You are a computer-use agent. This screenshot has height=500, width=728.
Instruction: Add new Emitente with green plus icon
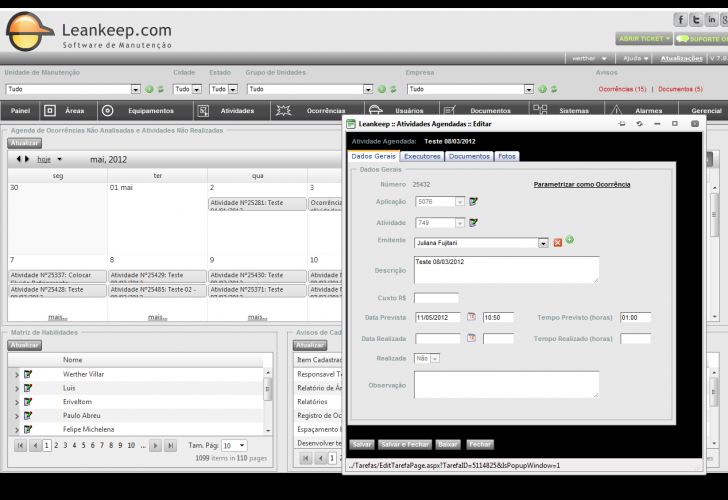point(570,240)
